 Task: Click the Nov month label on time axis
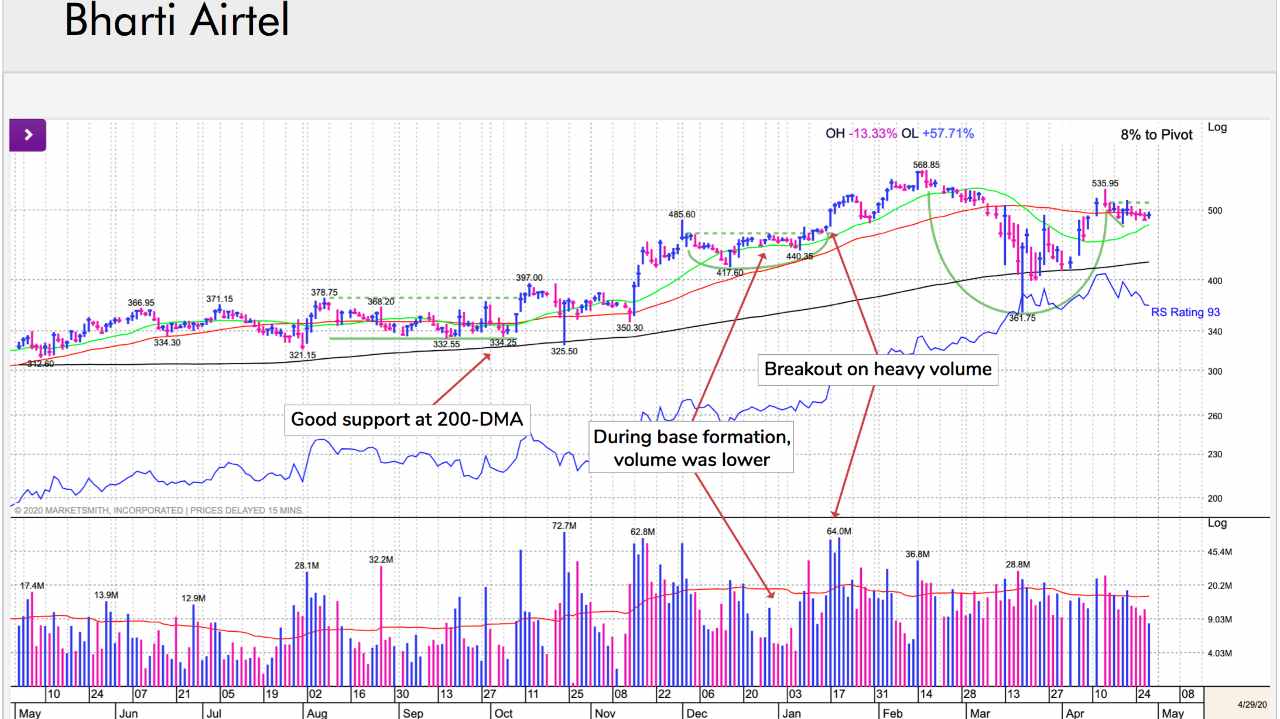tap(604, 713)
